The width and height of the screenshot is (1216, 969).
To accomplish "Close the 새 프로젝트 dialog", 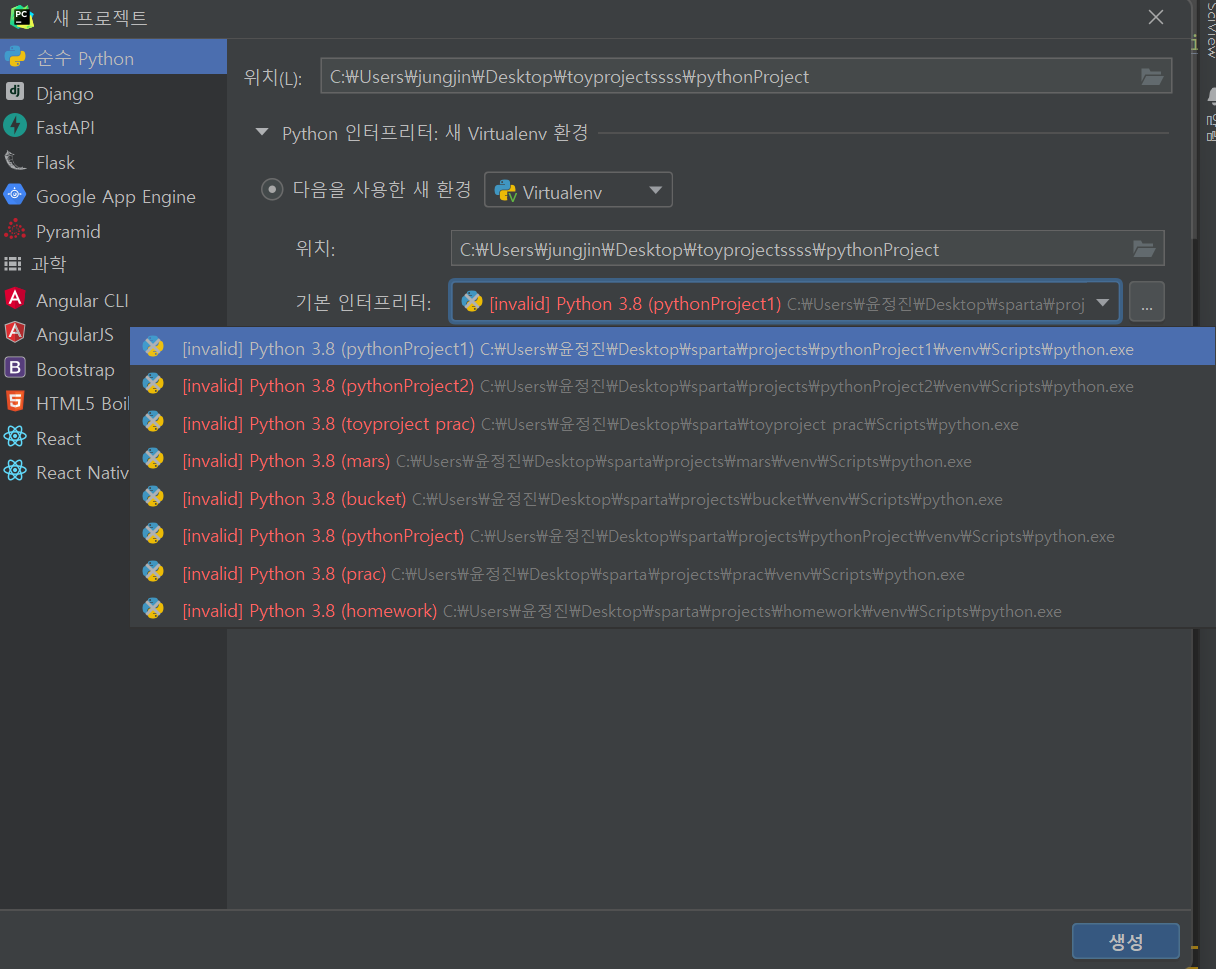I will coord(1156,17).
